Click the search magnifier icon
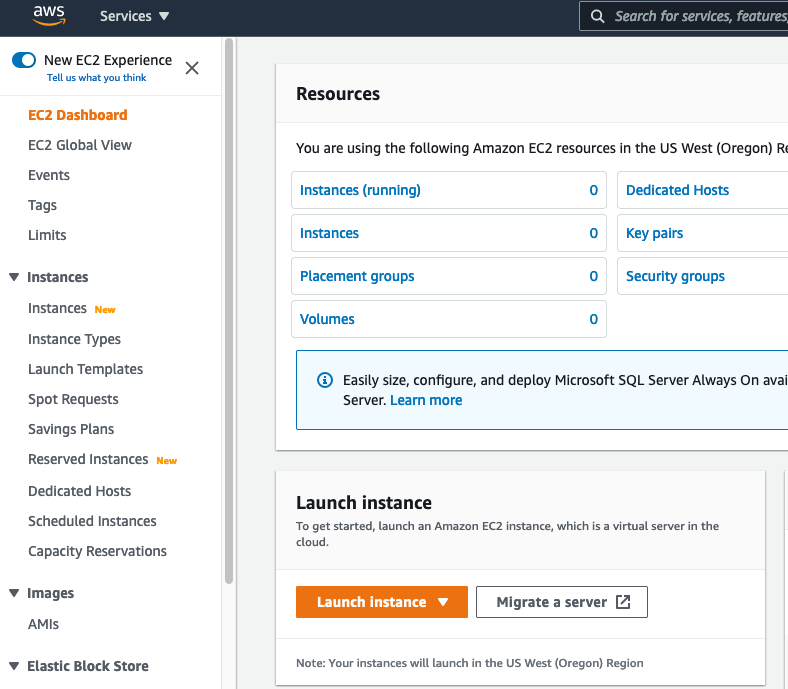788x689 pixels. click(597, 16)
